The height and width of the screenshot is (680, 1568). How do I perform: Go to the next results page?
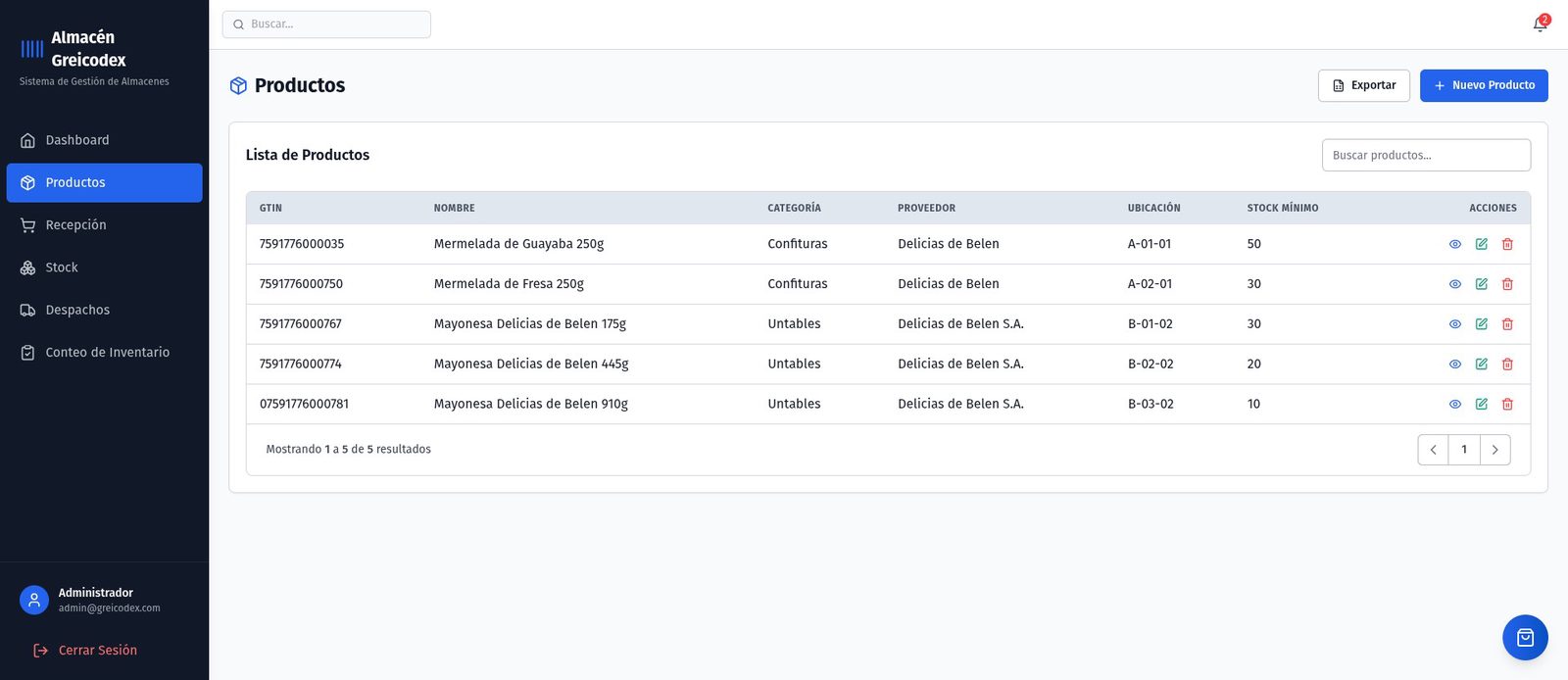pos(1494,450)
